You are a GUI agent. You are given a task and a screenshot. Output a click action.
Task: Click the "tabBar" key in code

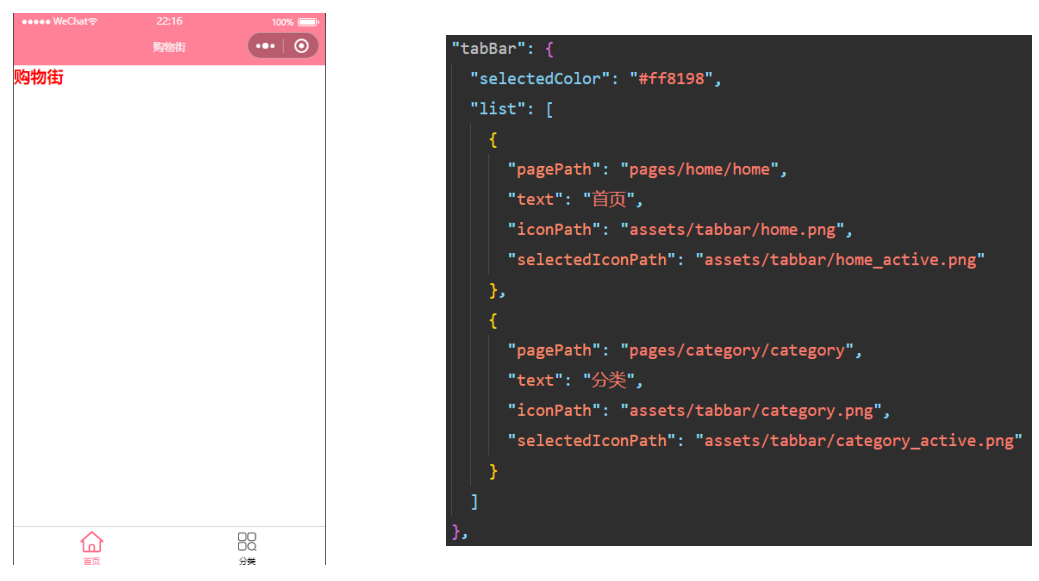(x=484, y=49)
